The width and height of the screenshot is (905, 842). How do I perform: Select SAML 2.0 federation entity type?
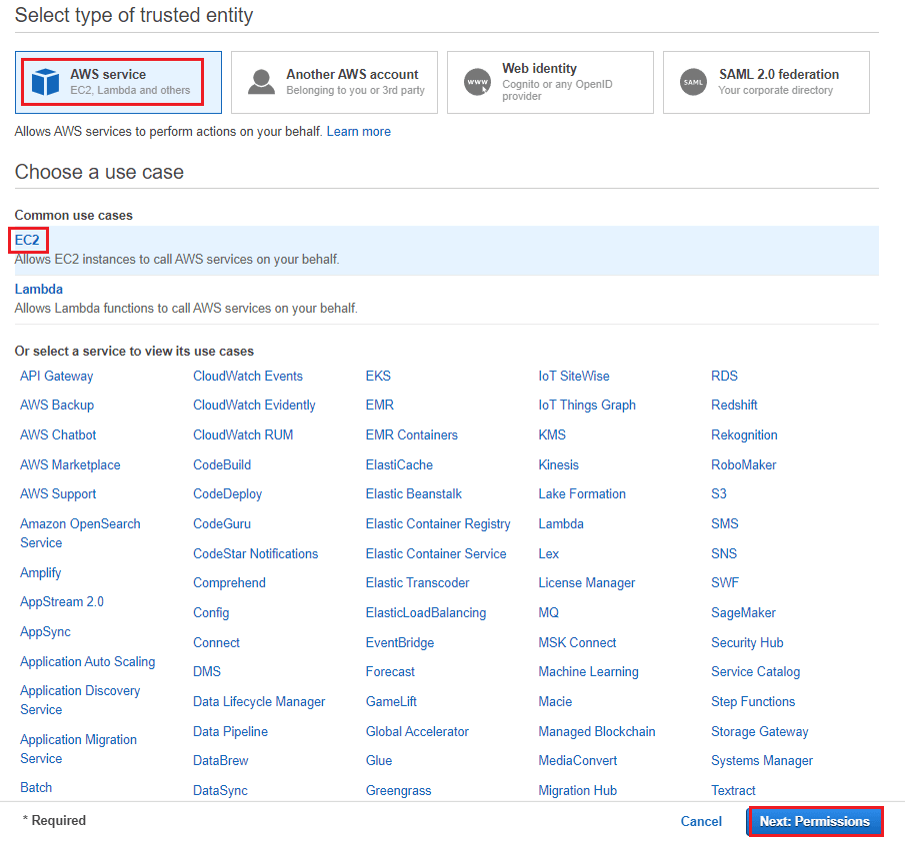(x=766, y=82)
